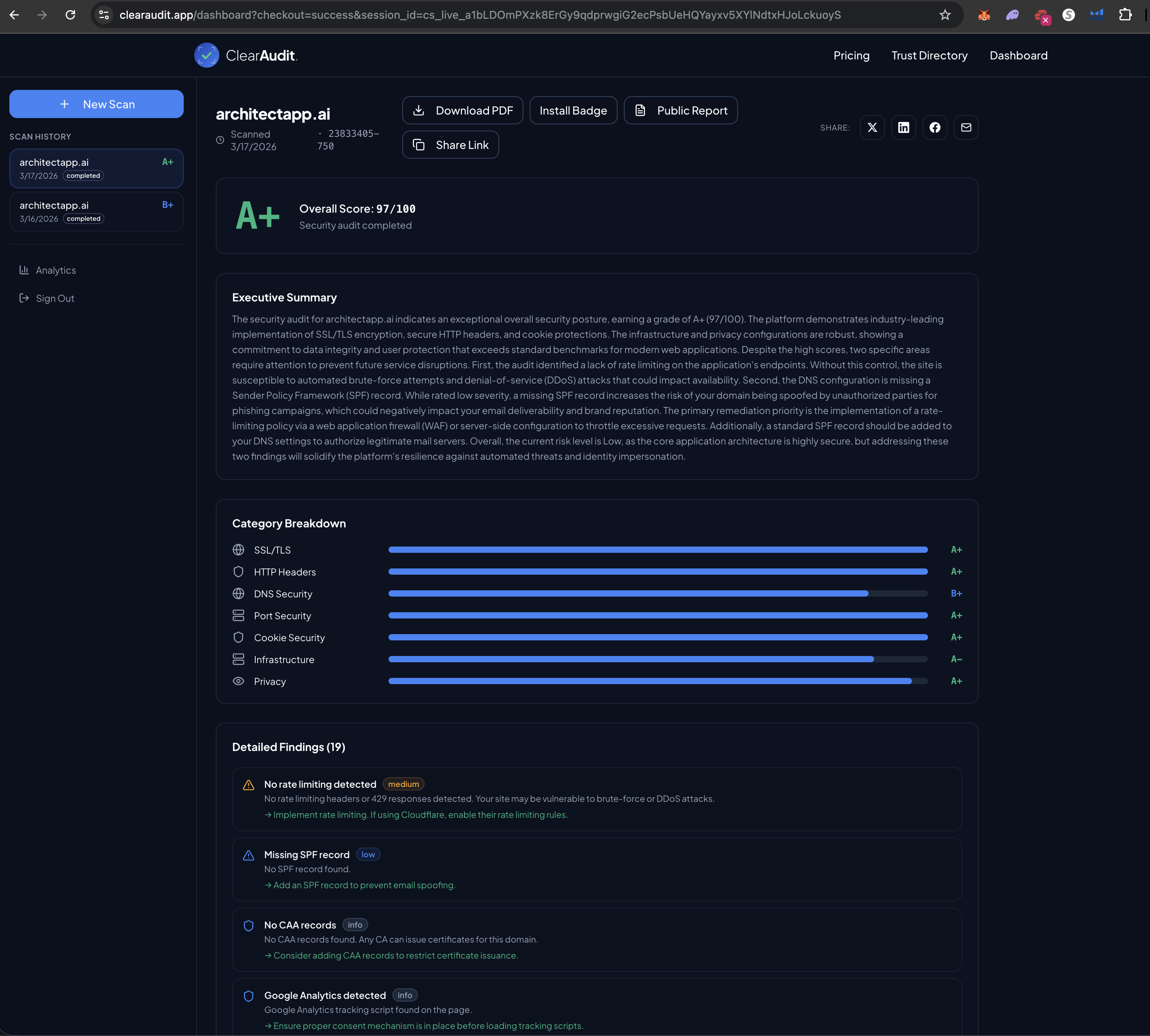Download the PDF report
The height and width of the screenshot is (1036, 1150).
[x=462, y=110]
